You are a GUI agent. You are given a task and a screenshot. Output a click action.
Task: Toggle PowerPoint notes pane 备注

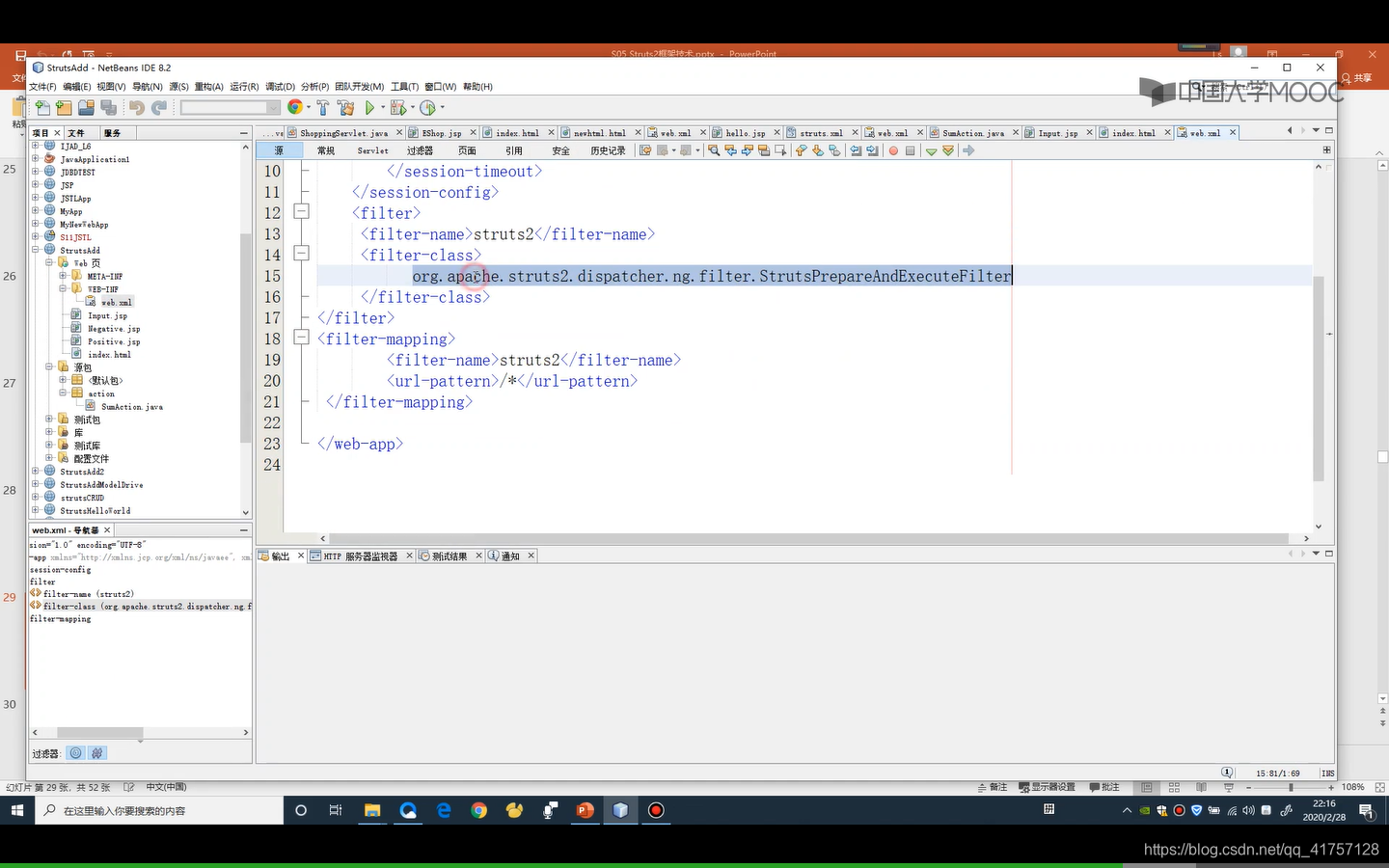coord(993,787)
